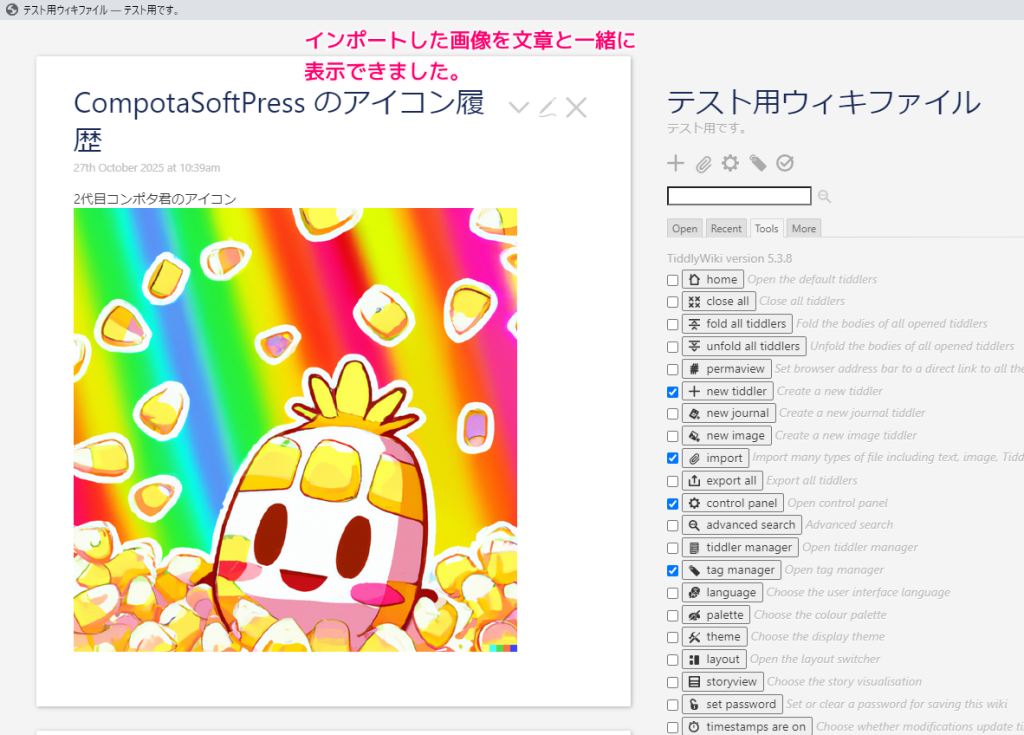Click the close all button

click(719, 301)
